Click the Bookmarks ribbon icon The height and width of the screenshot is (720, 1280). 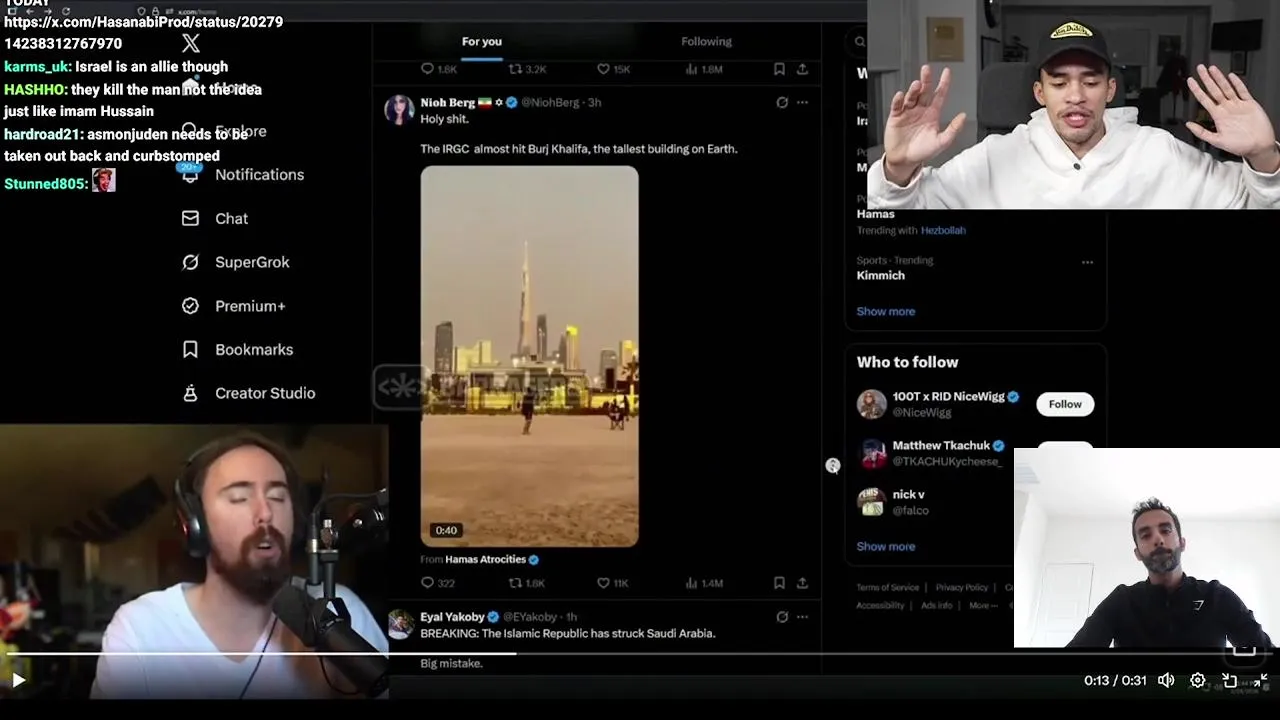[190, 350]
